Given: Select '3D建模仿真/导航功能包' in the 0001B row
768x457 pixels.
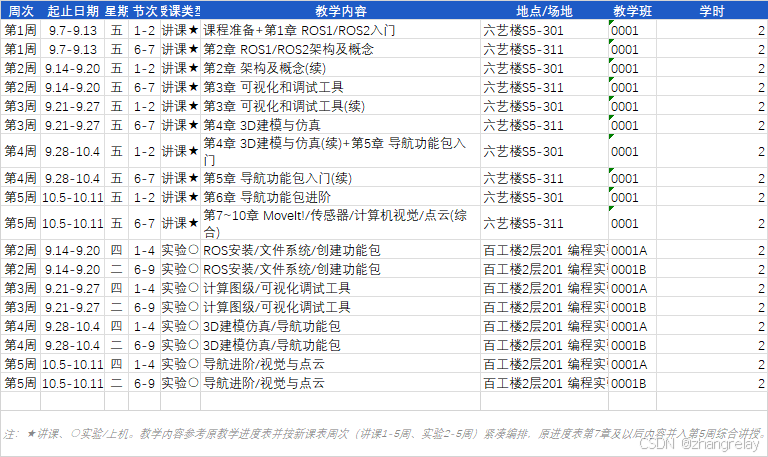Looking at the screenshot, I should (340, 345).
